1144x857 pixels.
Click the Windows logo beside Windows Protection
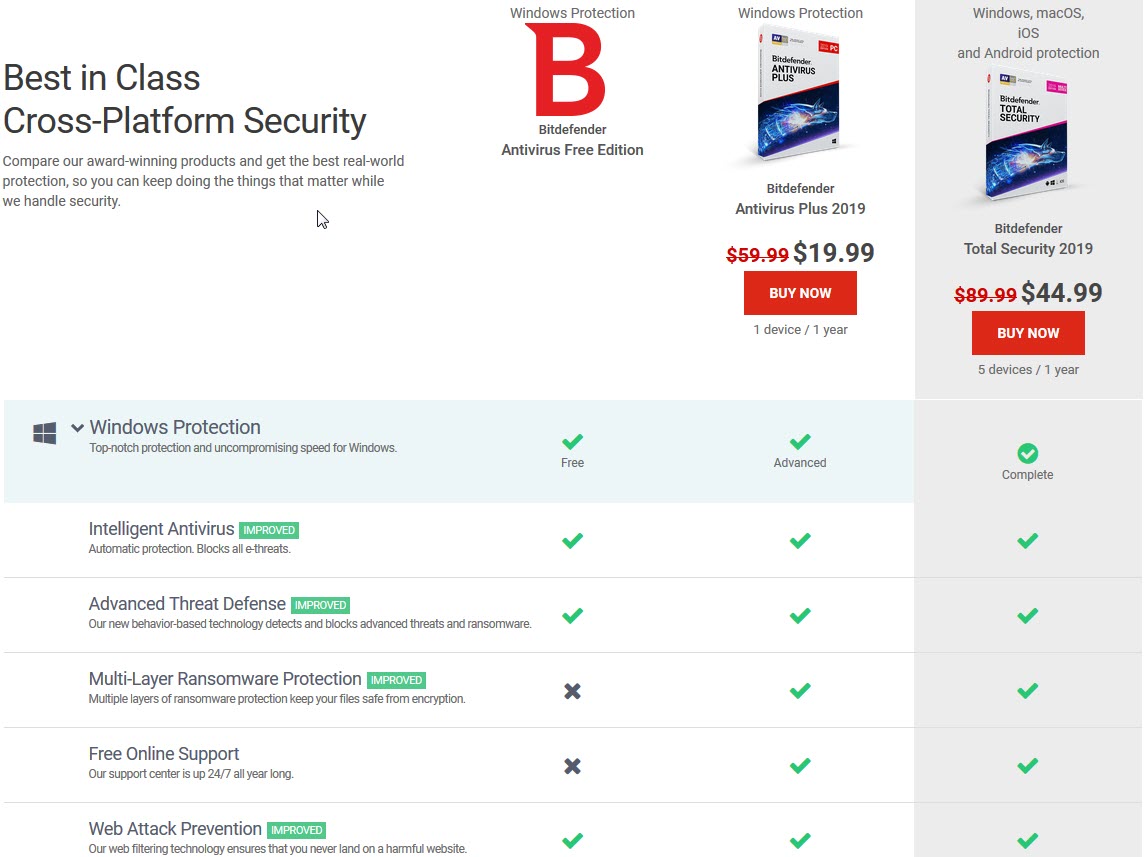44,433
